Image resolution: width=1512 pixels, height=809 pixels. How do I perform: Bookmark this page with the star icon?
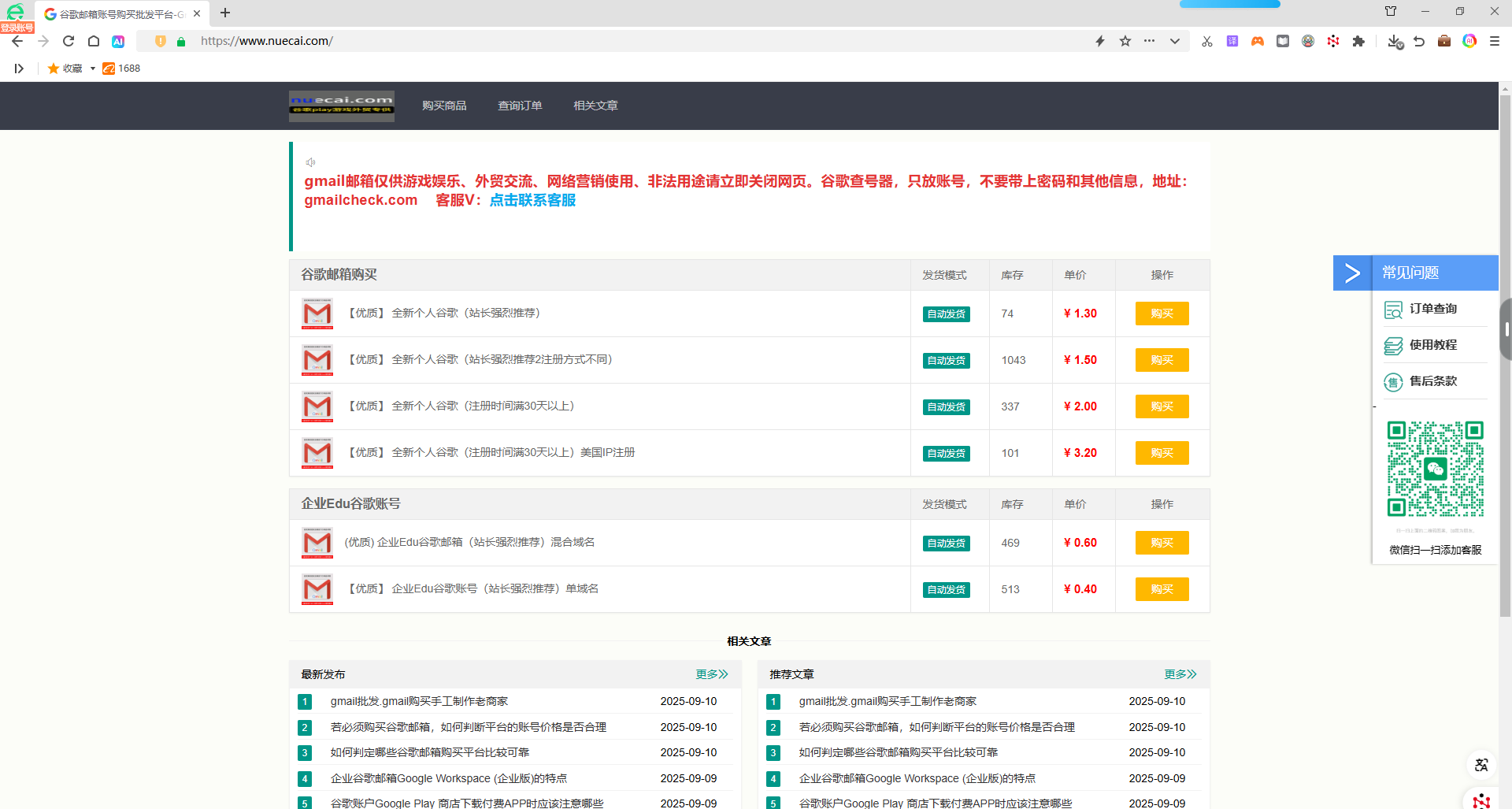[1125, 41]
